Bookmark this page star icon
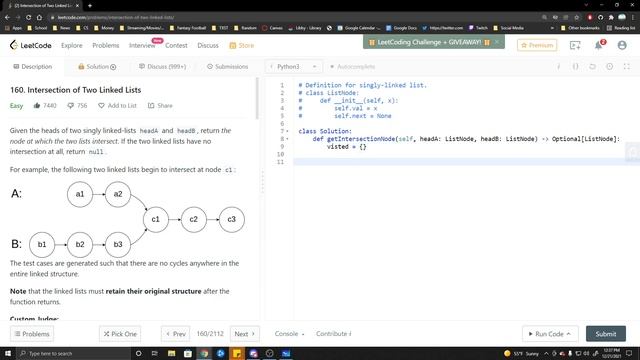 click(576, 17)
